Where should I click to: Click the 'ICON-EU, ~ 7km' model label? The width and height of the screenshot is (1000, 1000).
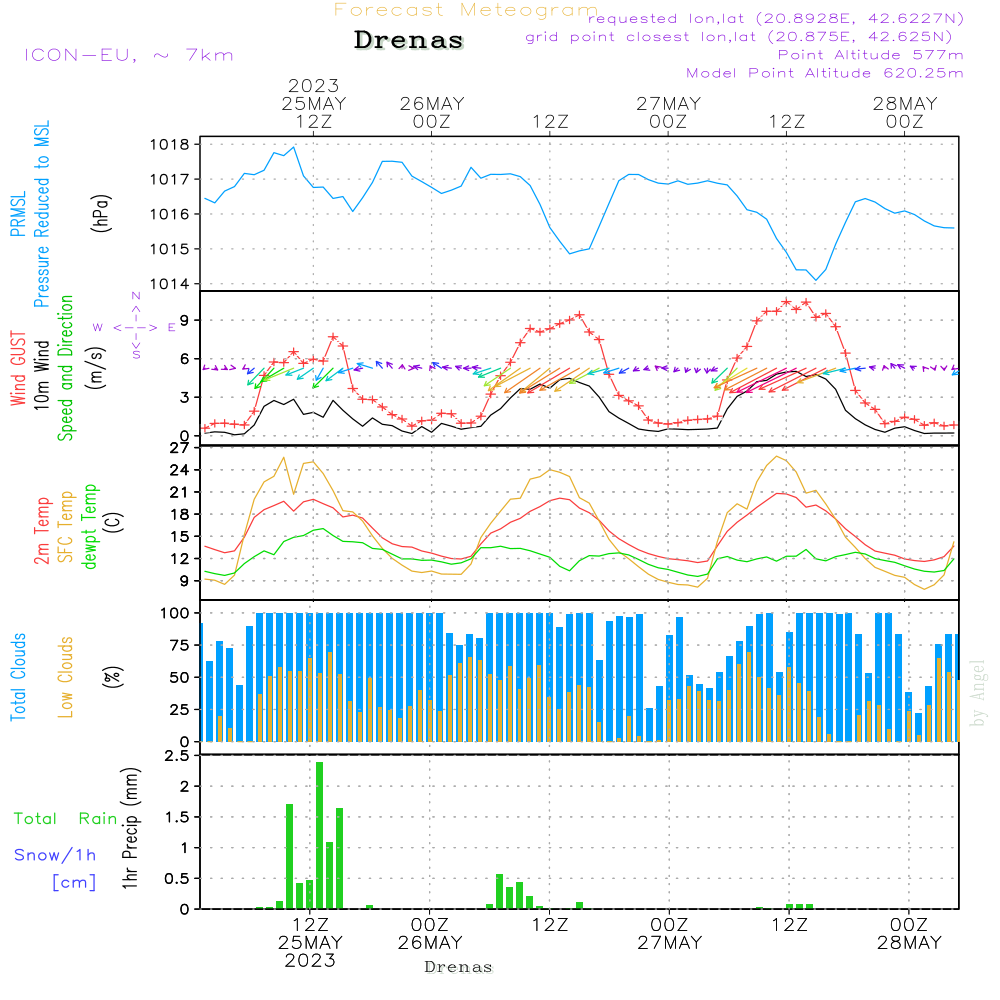pyautogui.click(x=129, y=55)
